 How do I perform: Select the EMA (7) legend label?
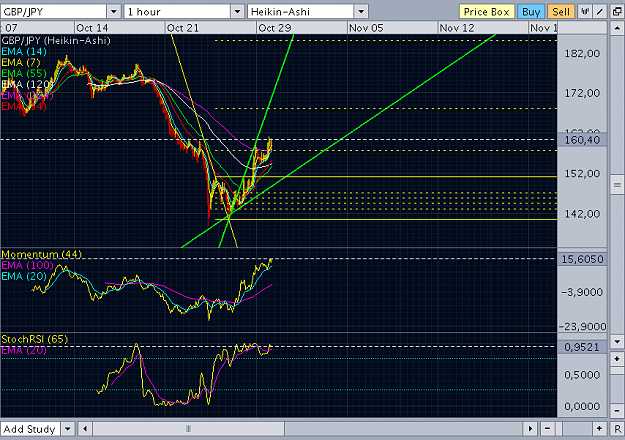point(21,63)
